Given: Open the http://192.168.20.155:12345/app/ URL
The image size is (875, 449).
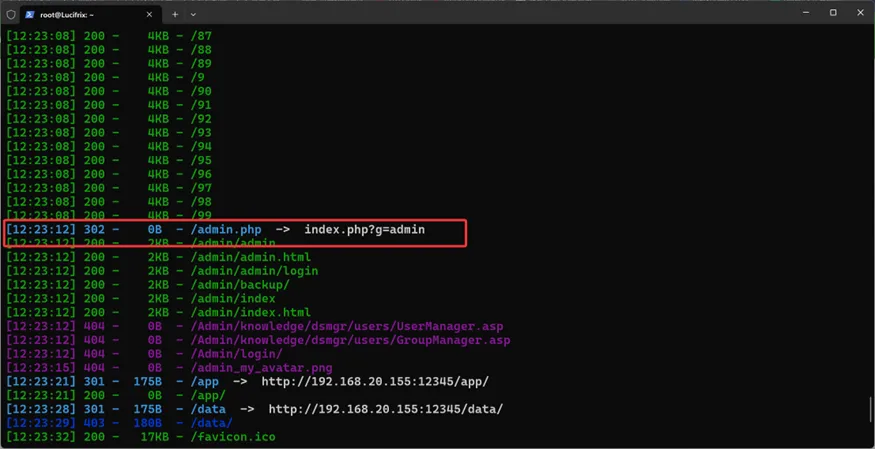Looking at the screenshot, I should pos(375,382).
